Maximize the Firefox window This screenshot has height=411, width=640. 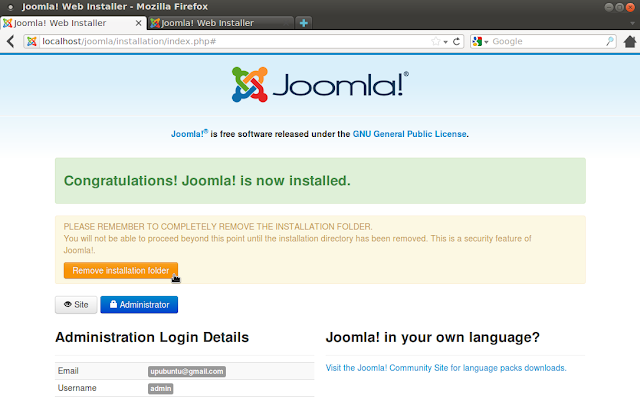pos(619,7)
